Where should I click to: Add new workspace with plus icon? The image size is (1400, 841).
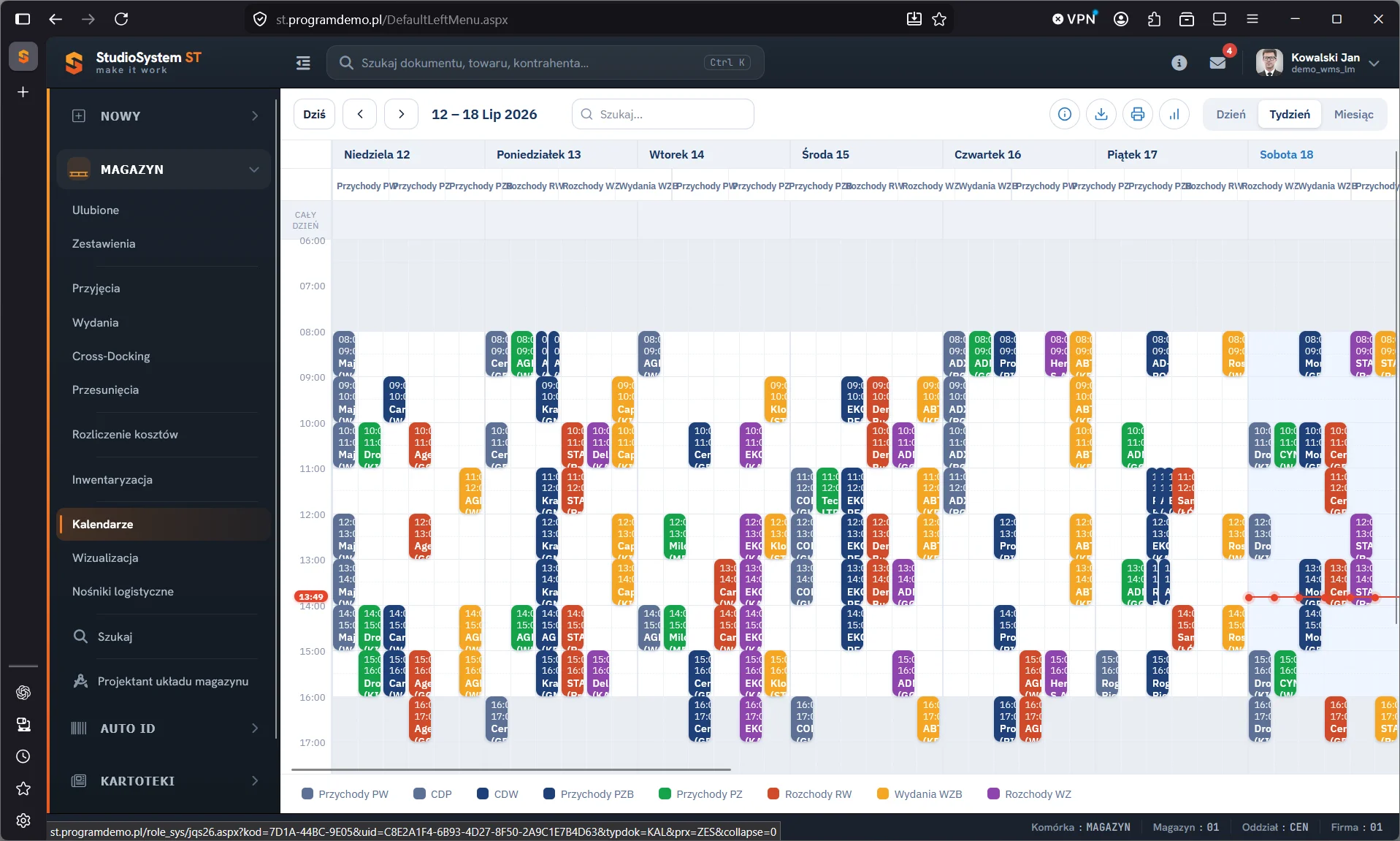(23, 92)
